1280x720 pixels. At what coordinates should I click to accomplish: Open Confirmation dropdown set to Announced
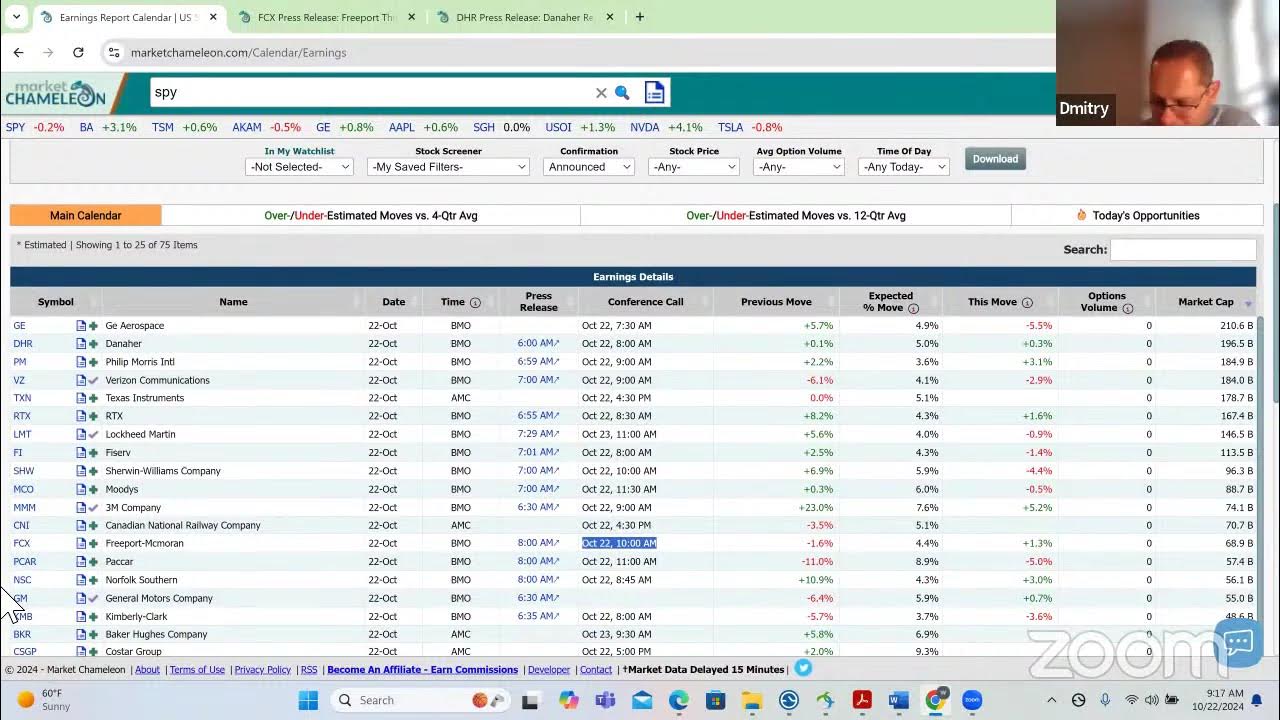click(x=589, y=167)
